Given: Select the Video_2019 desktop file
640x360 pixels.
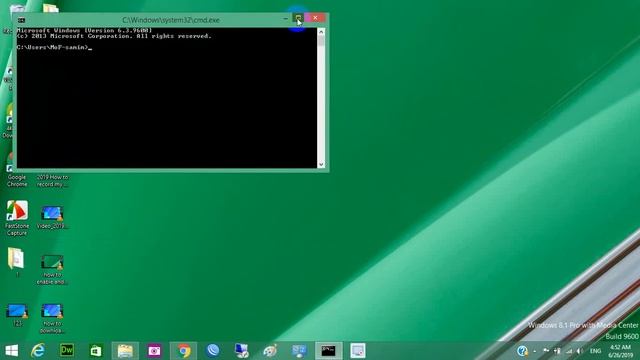Looking at the screenshot, I should point(52,218).
